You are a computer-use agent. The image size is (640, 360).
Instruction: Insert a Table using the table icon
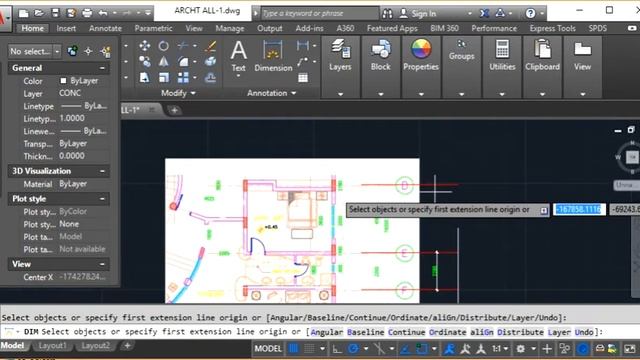pos(303,78)
